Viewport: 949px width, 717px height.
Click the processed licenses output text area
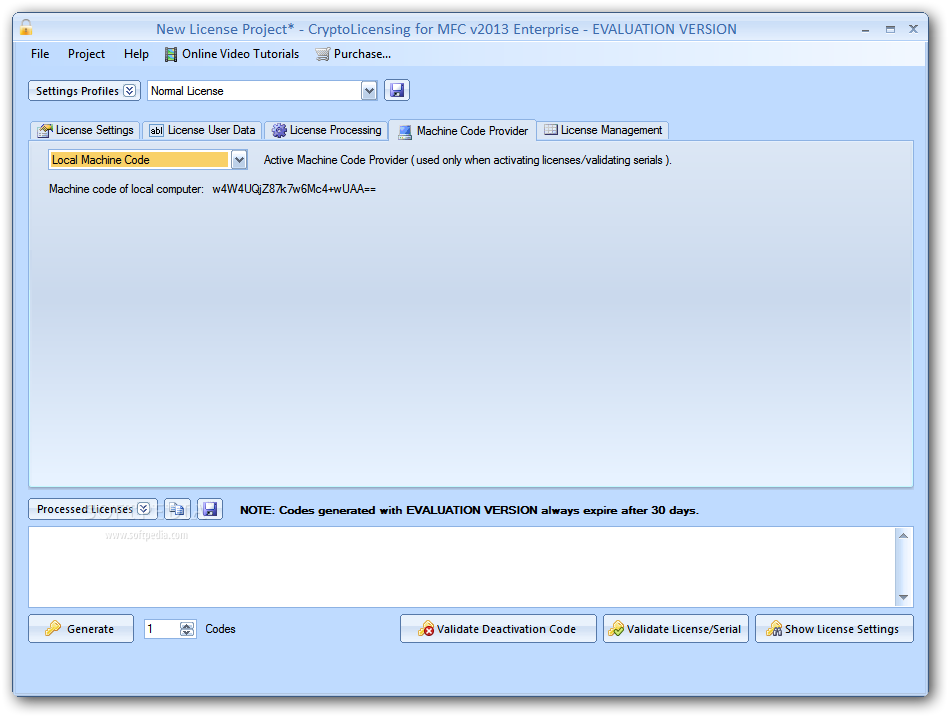pos(462,567)
